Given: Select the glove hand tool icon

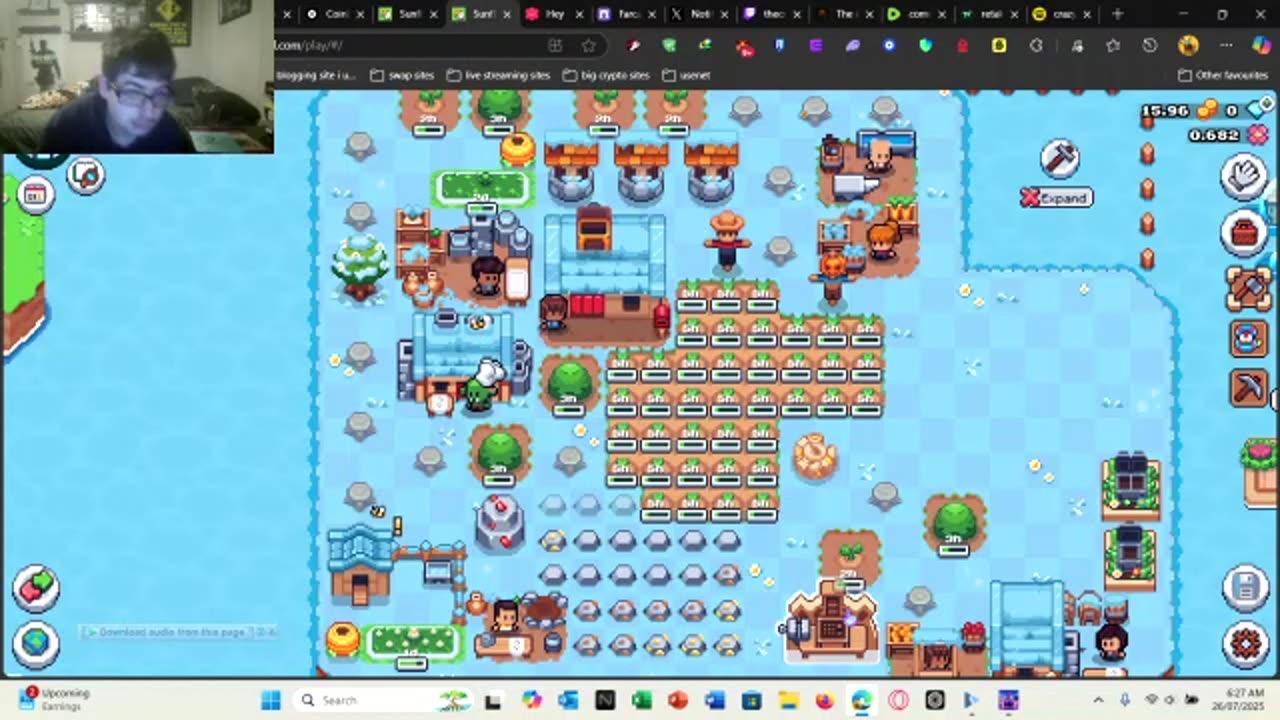Looking at the screenshot, I should tap(1245, 176).
